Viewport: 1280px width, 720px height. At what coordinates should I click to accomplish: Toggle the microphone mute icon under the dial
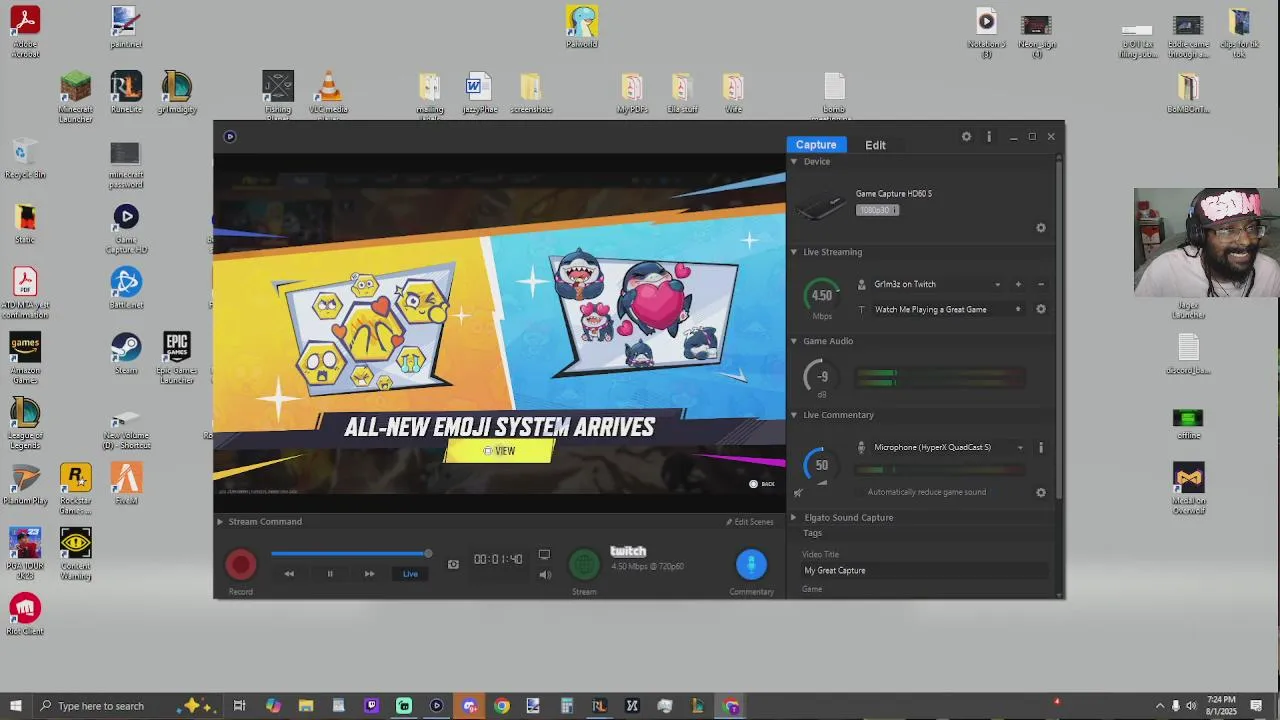click(798, 492)
